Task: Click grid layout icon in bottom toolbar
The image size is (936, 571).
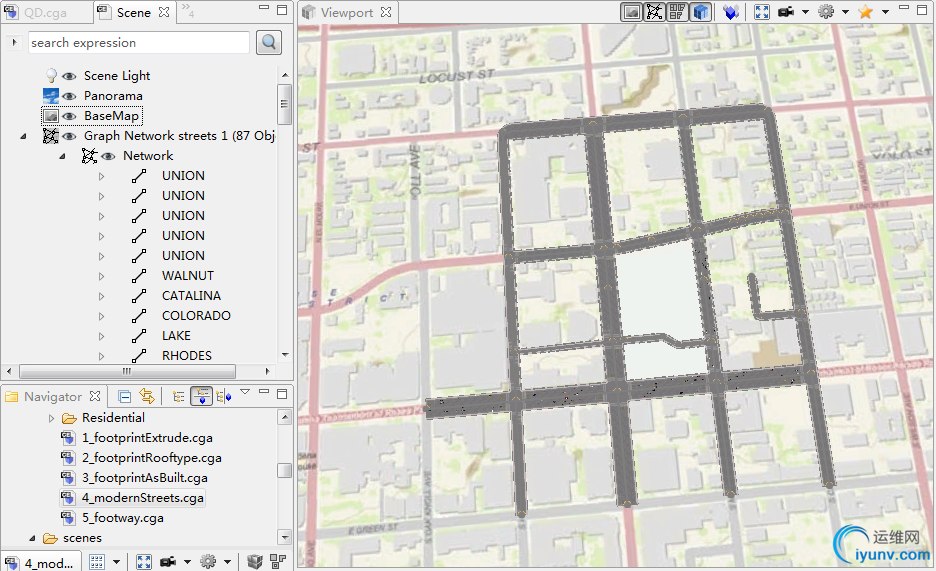Action: tap(97, 561)
